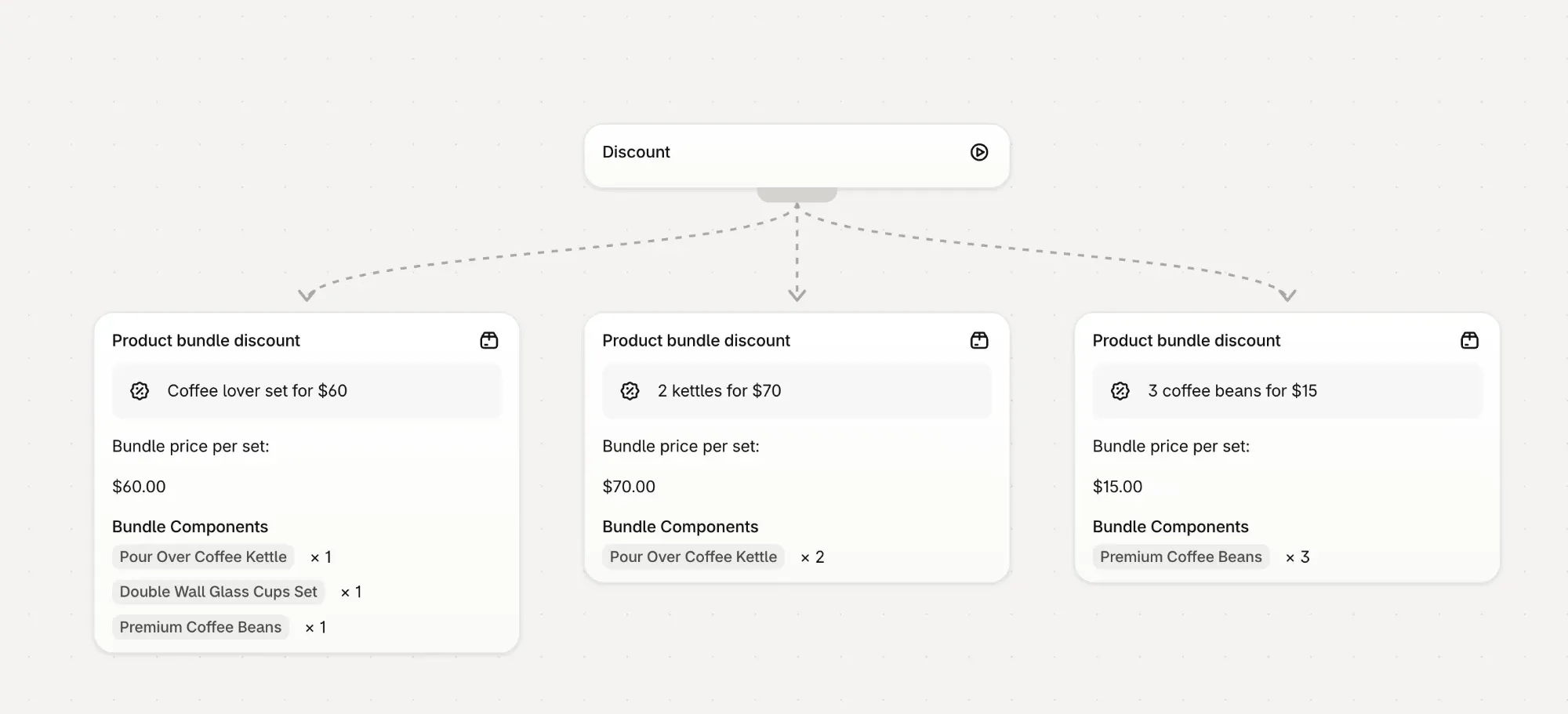The width and height of the screenshot is (1568, 714).
Task: Click the '× 2' kettle quantity
Action: click(x=812, y=557)
